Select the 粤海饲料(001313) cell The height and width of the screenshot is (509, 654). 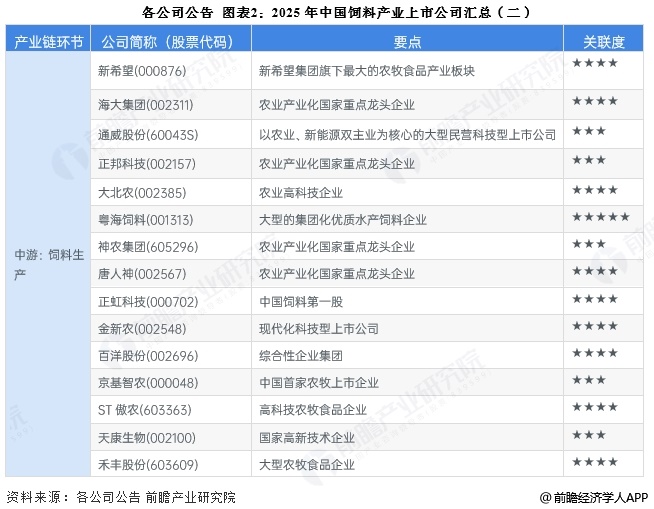[x=171, y=219]
